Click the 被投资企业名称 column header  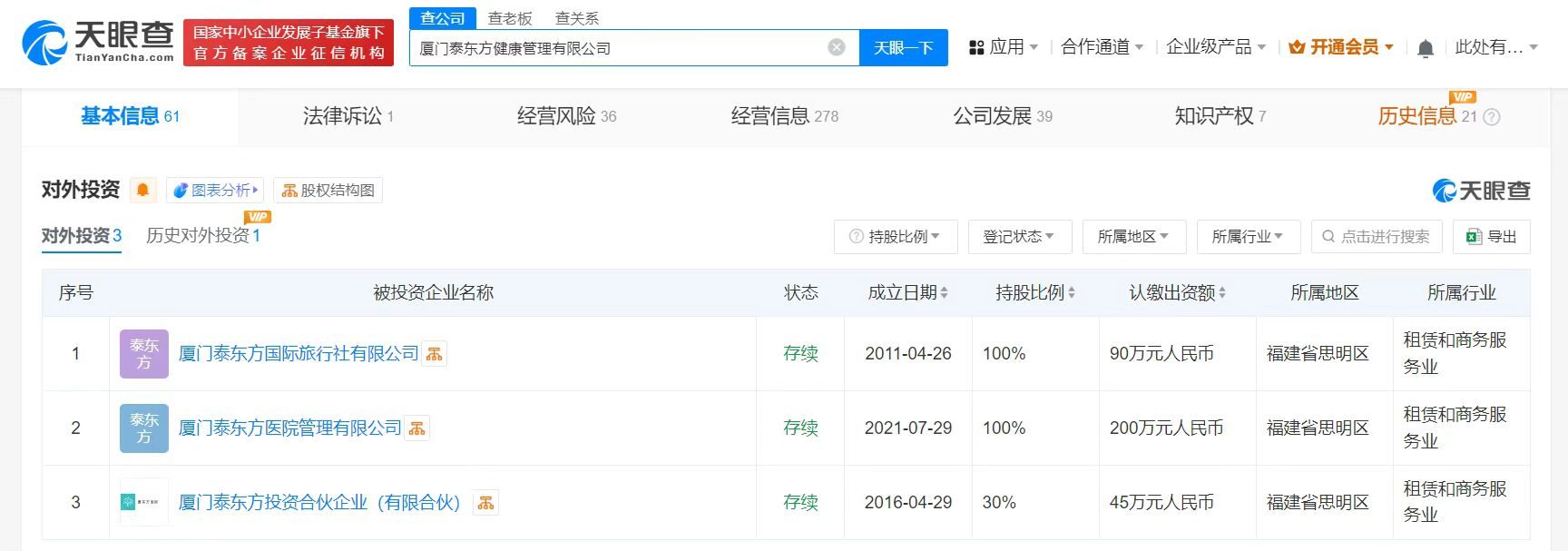433,292
